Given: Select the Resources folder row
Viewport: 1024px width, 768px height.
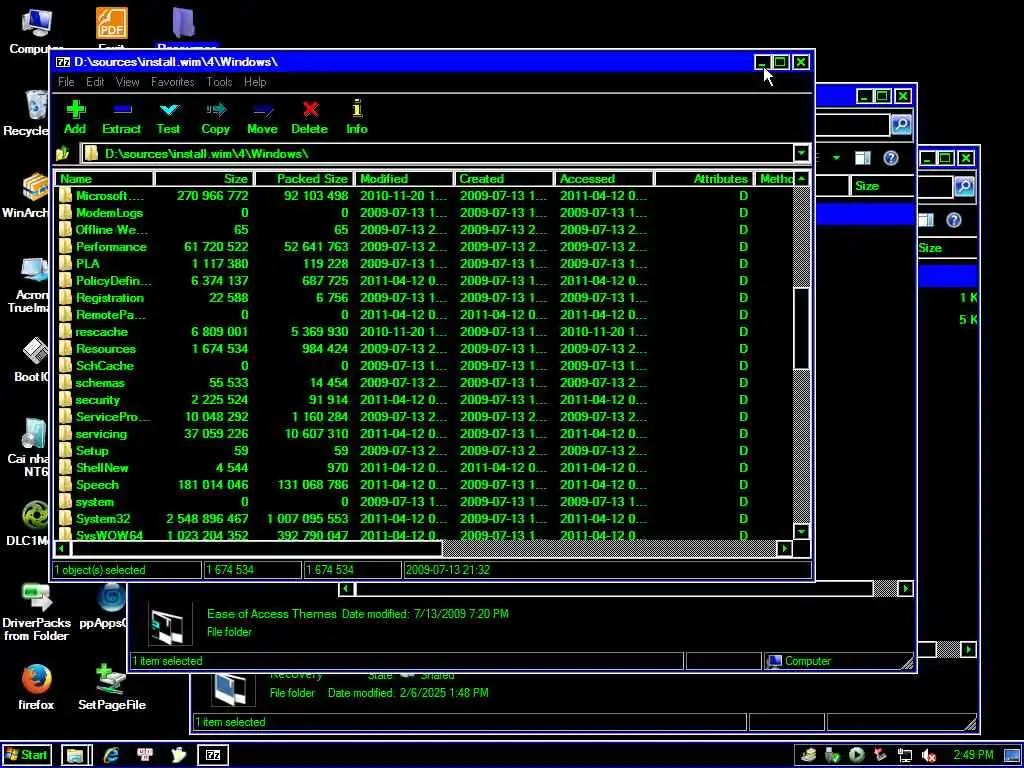Looking at the screenshot, I should click(x=424, y=349).
